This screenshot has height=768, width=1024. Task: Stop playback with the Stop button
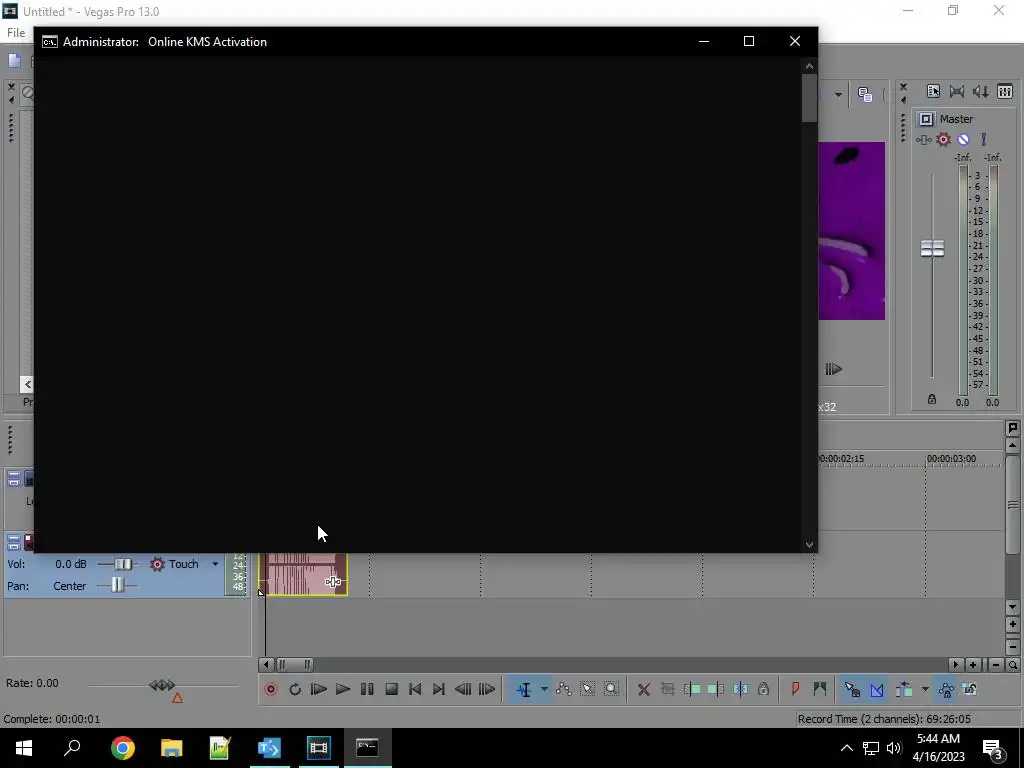[391, 689]
